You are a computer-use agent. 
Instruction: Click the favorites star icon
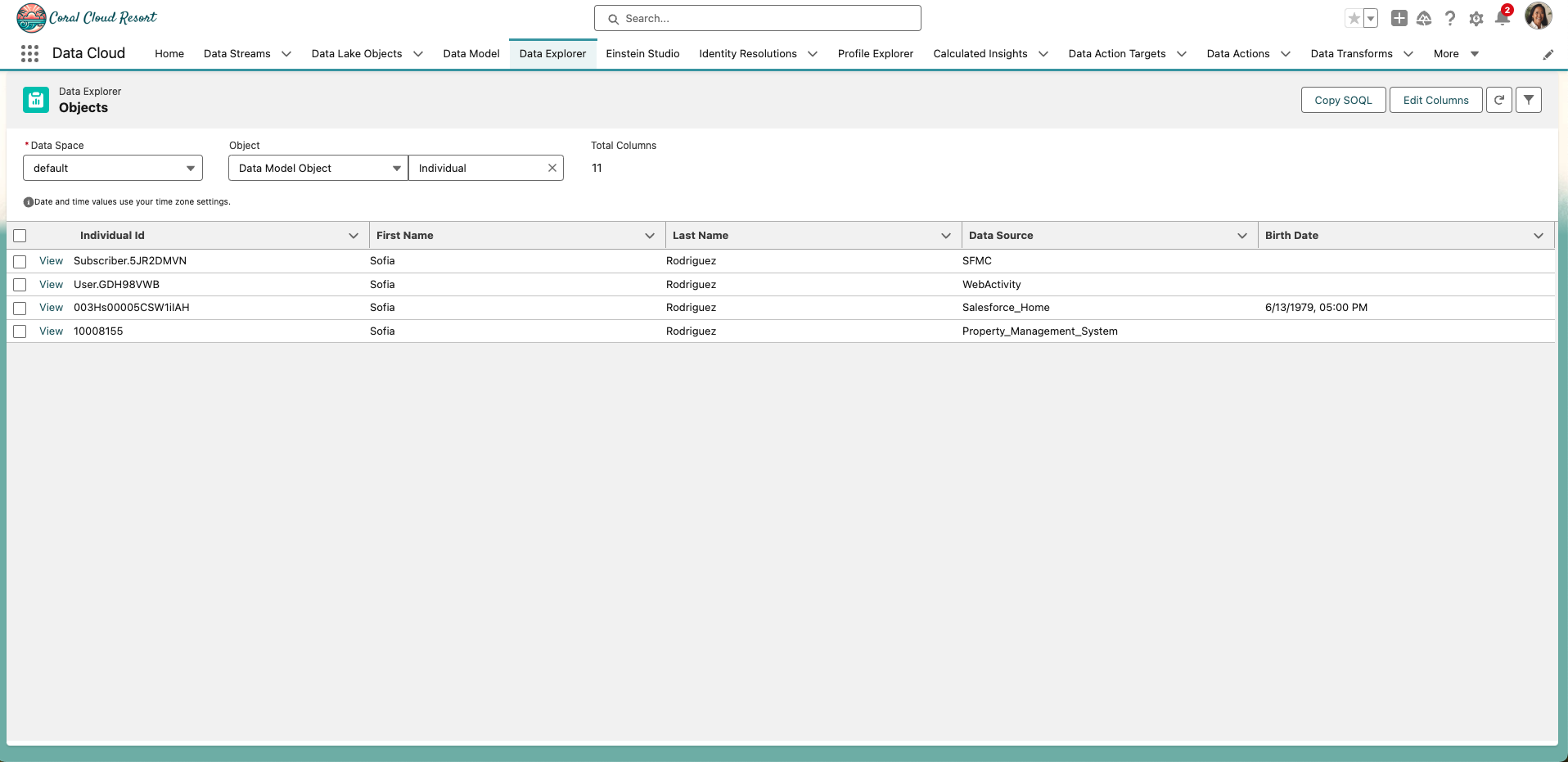click(x=1354, y=18)
